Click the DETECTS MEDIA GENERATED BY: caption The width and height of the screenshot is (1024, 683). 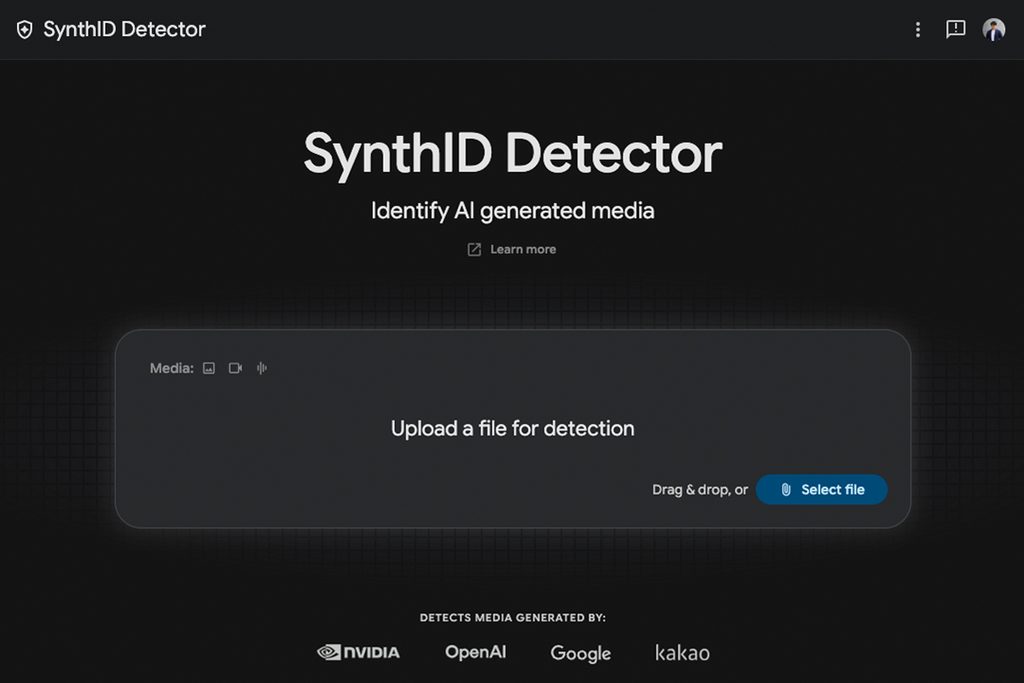513,618
